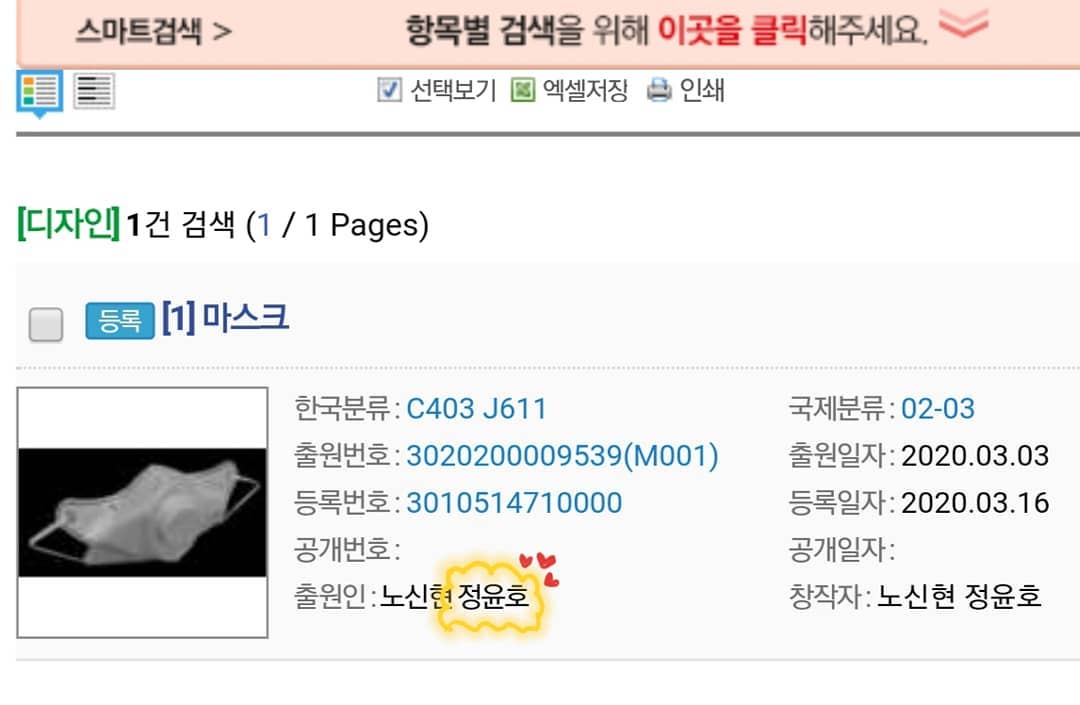This screenshot has width=1080, height=705.
Task: Expand search fields with red double chevron
Action: click(964, 24)
